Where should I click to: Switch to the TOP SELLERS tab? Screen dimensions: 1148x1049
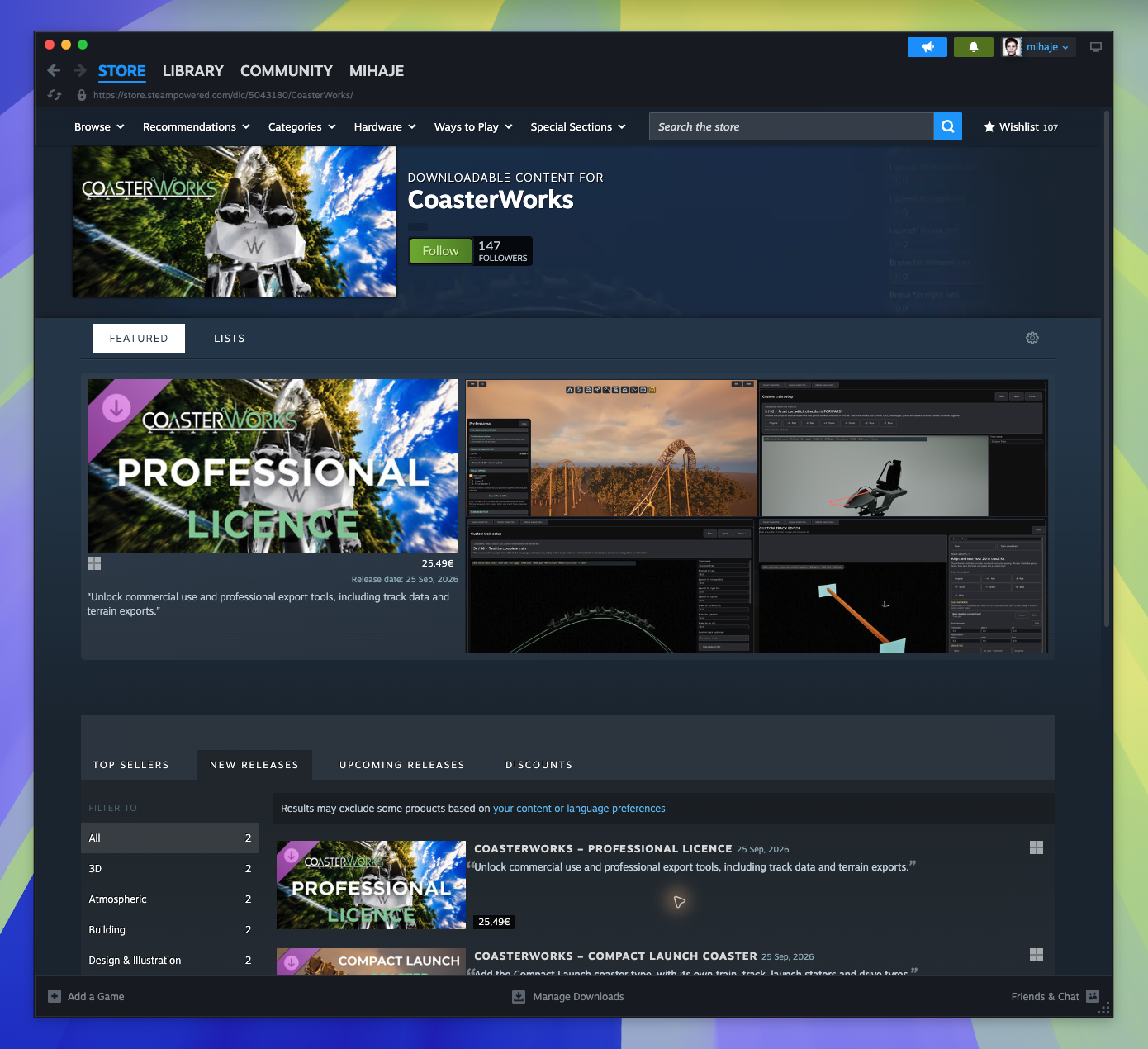point(131,765)
